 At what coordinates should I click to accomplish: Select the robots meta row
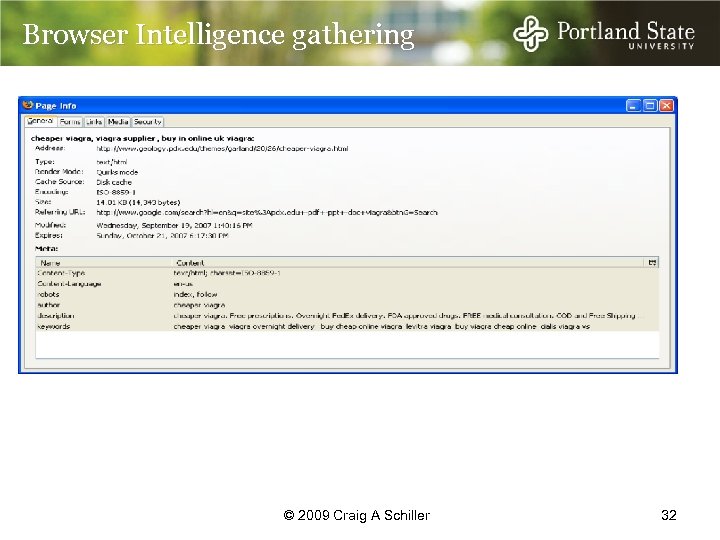(x=347, y=294)
